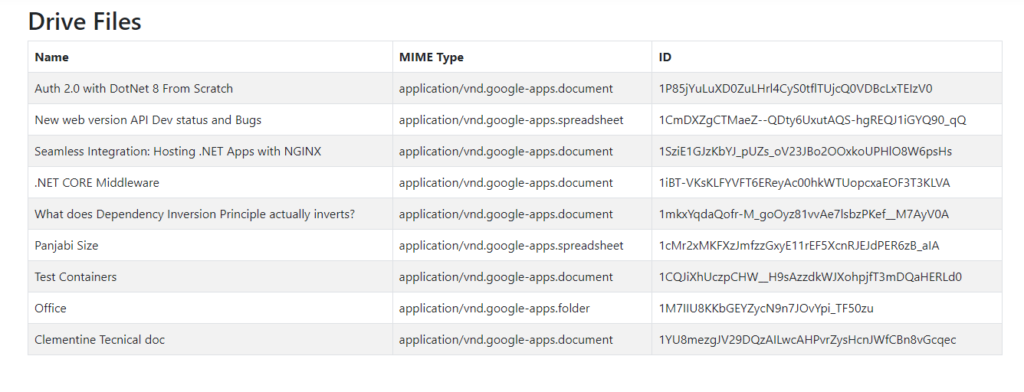Viewport: 1024px width, 392px height.
Task: Click the ID starting with 1iBT-VKsKLFYVFT
Action: [805, 182]
